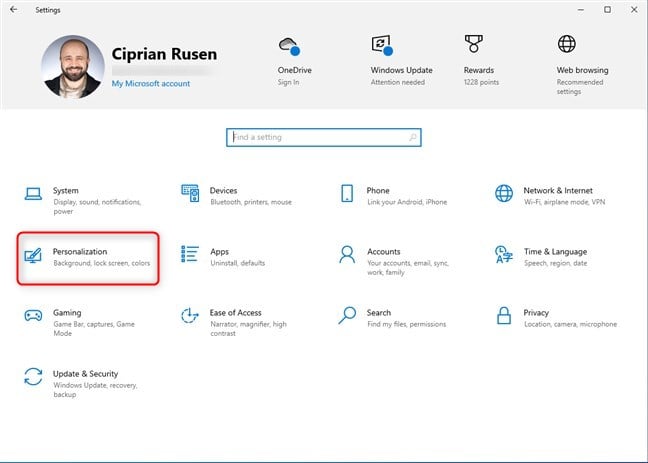Click the magnifier in Find a setting
The image size is (648, 463).
tap(412, 137)
